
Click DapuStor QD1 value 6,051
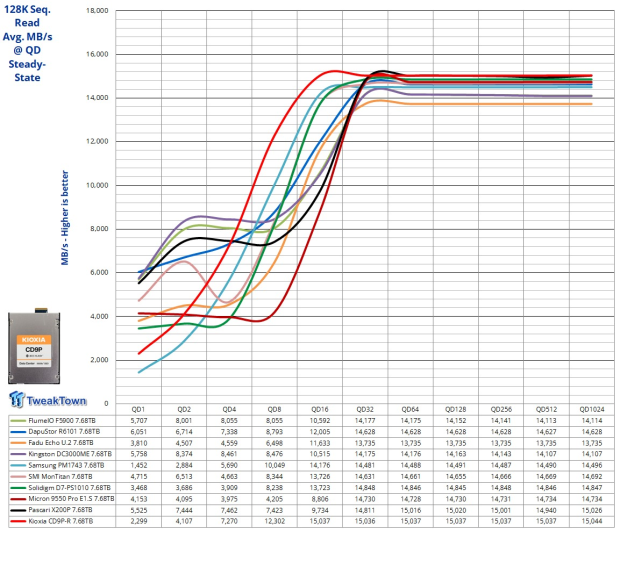(x=139, y=432)
